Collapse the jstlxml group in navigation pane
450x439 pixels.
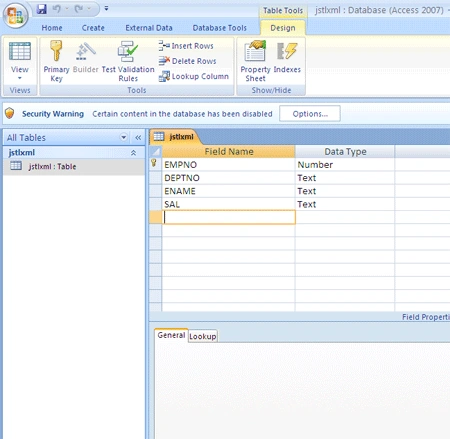click(133, 153)
